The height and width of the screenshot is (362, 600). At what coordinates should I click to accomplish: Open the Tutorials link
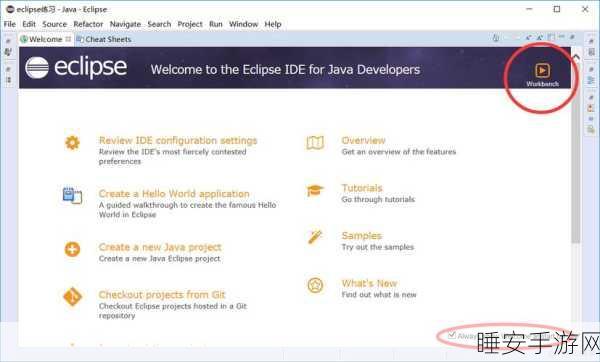pos(362,188)
